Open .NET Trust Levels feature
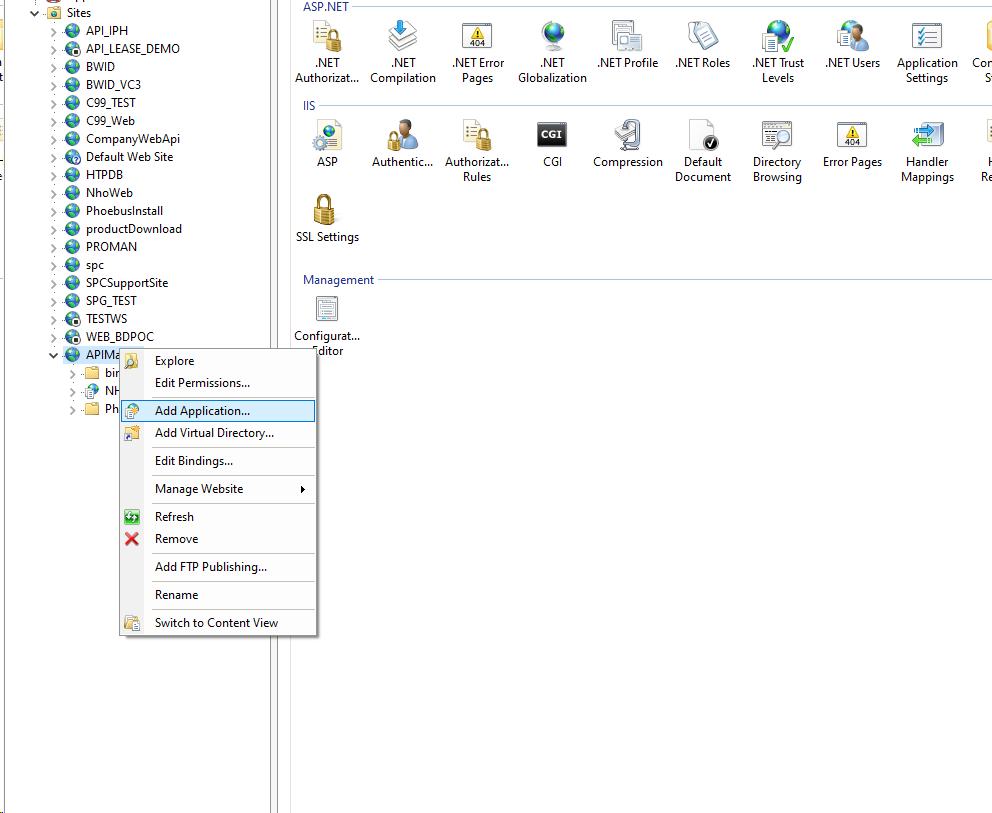 [778, 53]
